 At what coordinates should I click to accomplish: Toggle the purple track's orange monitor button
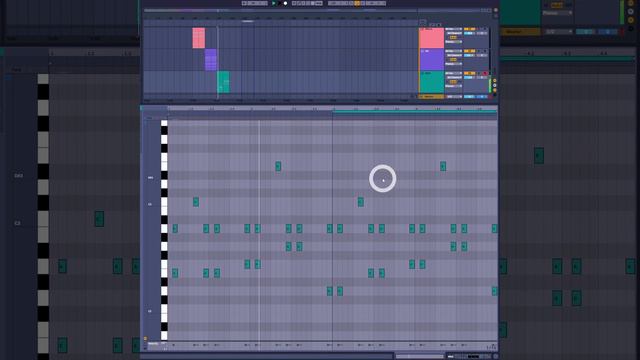tap(453, 60)
